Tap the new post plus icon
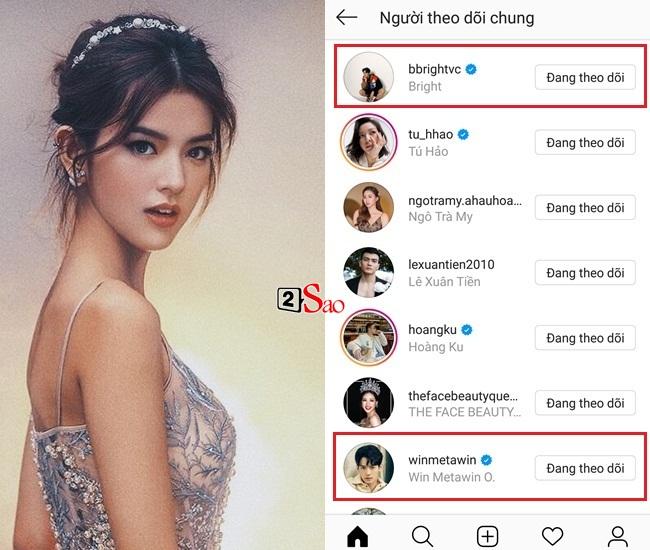Screen dimensions: 650x550 pyautogui.click(x=488, y=536)
